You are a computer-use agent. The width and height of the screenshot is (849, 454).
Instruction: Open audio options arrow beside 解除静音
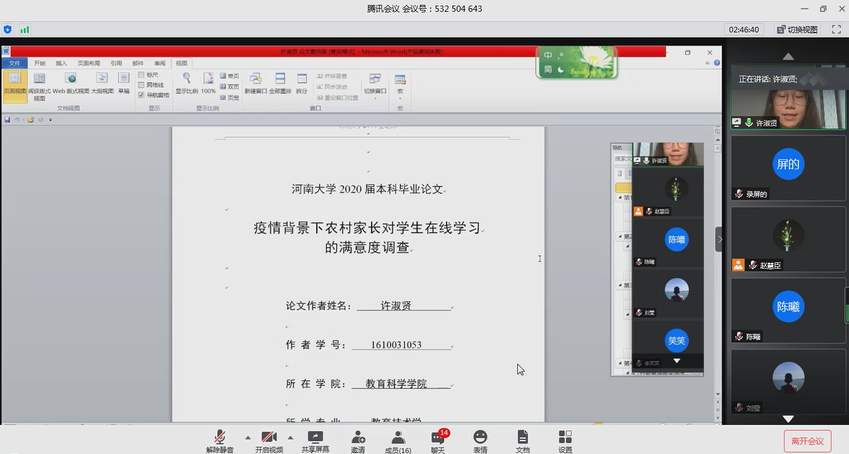pyautogui.click(x=248, y=437)
